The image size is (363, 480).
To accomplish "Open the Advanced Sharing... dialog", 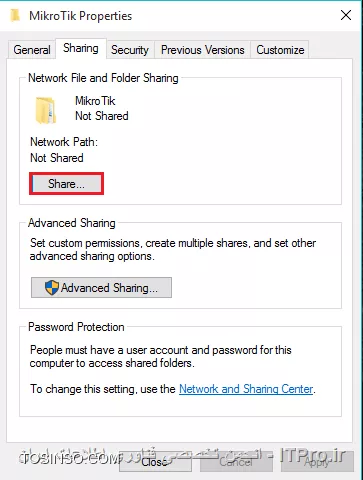I will [101, 287].
